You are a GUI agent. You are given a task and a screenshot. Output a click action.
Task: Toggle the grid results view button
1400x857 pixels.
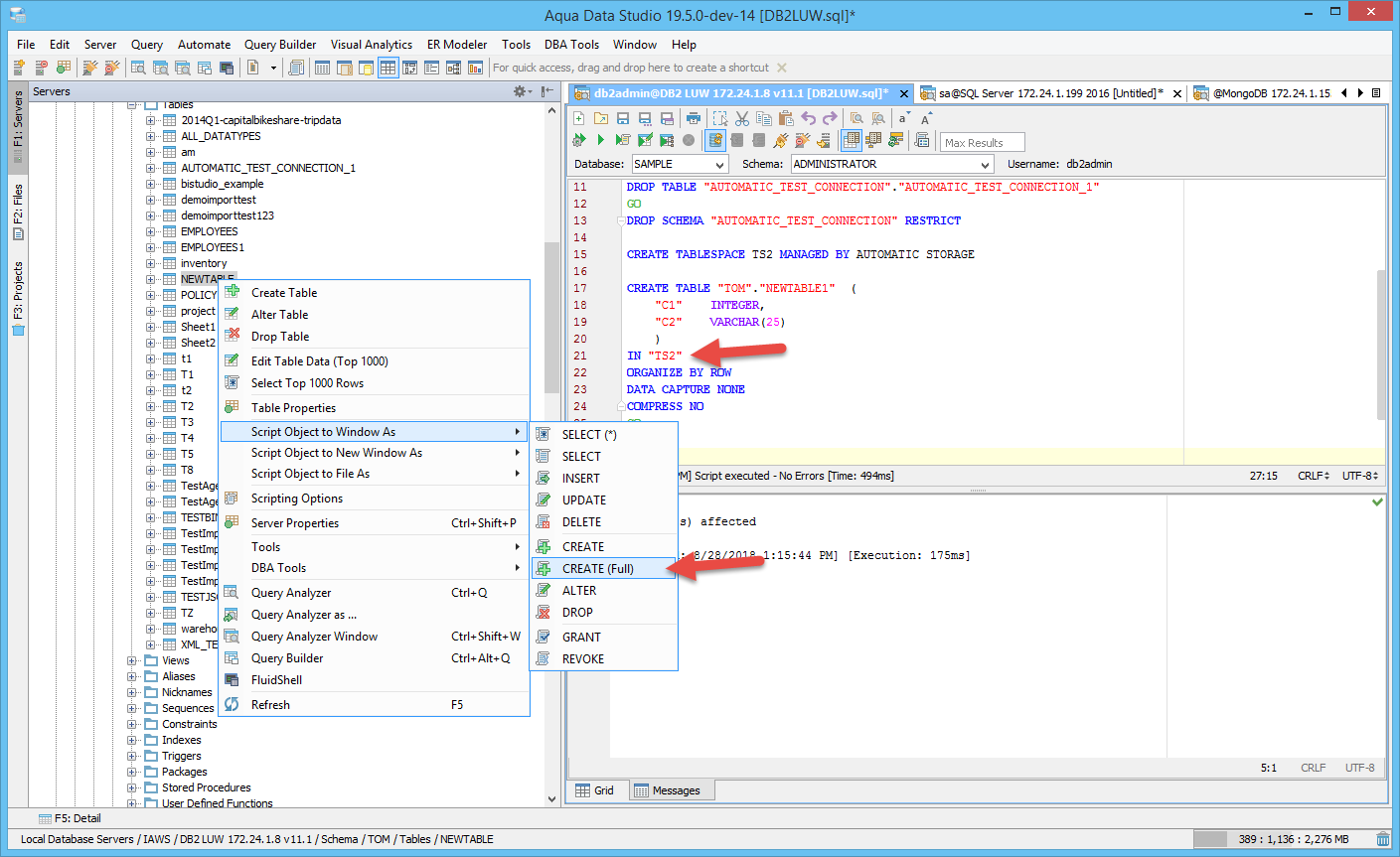click(852, 140)
